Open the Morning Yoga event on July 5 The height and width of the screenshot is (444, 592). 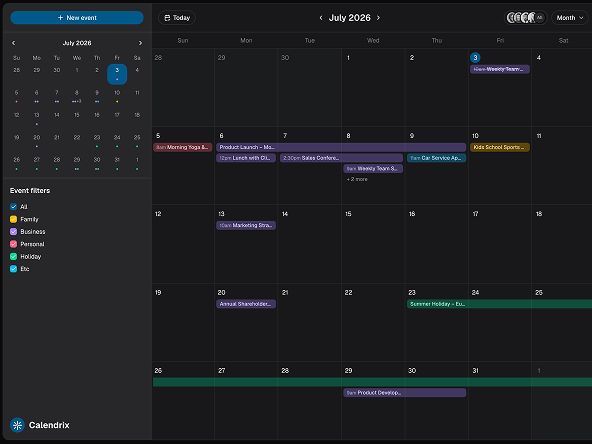(183, 147)
